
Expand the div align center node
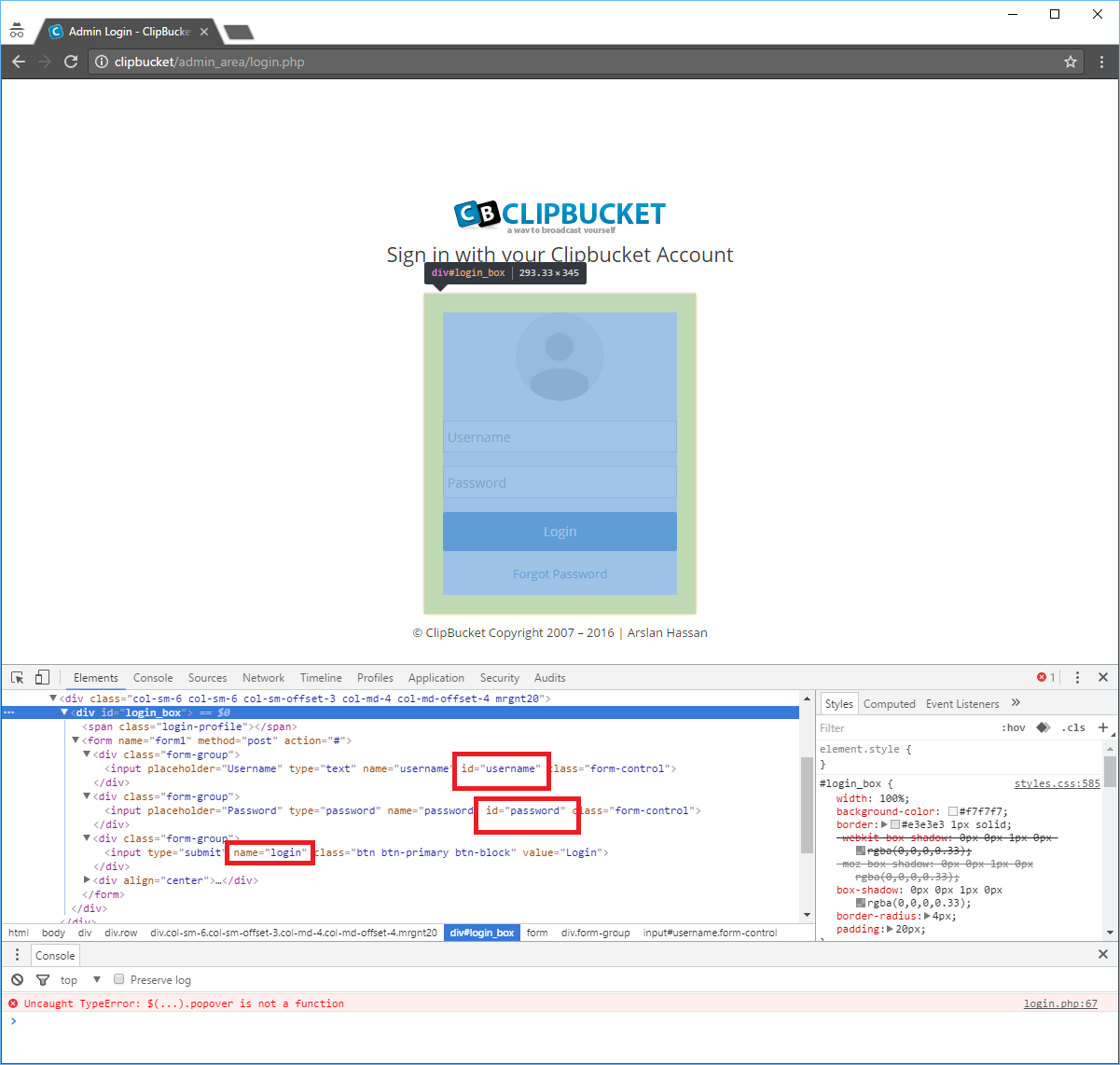point(87,880)
